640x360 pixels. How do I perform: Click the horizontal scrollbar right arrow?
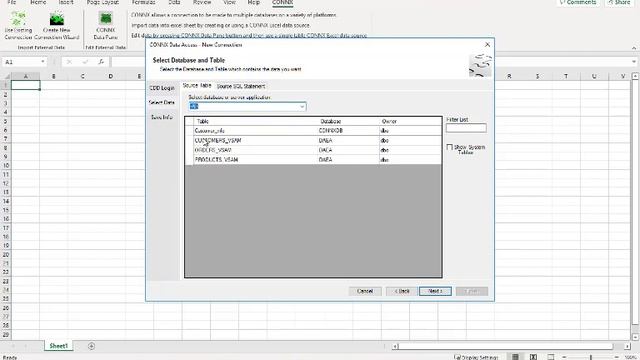[x=627, y=347]
